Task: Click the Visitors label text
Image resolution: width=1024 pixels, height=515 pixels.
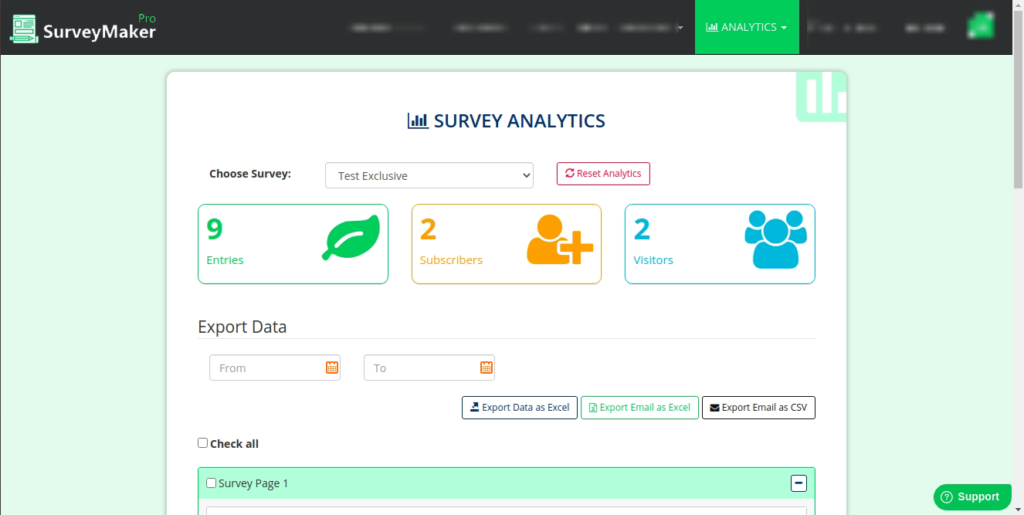Action: point(653,260)
